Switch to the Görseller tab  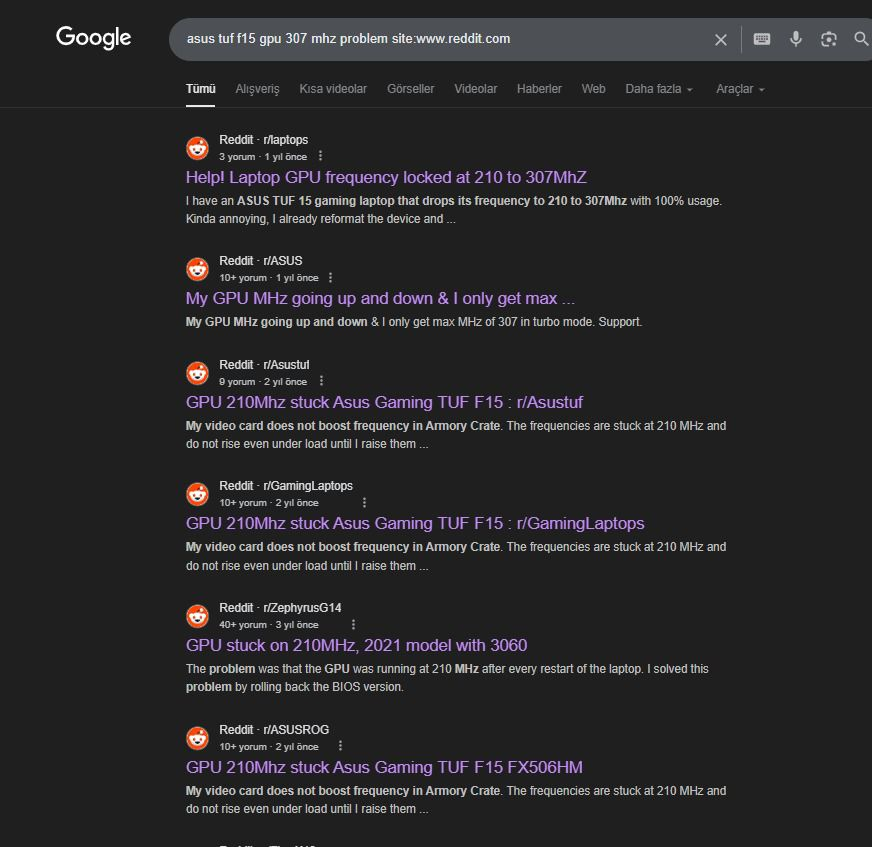pos(410,89)
